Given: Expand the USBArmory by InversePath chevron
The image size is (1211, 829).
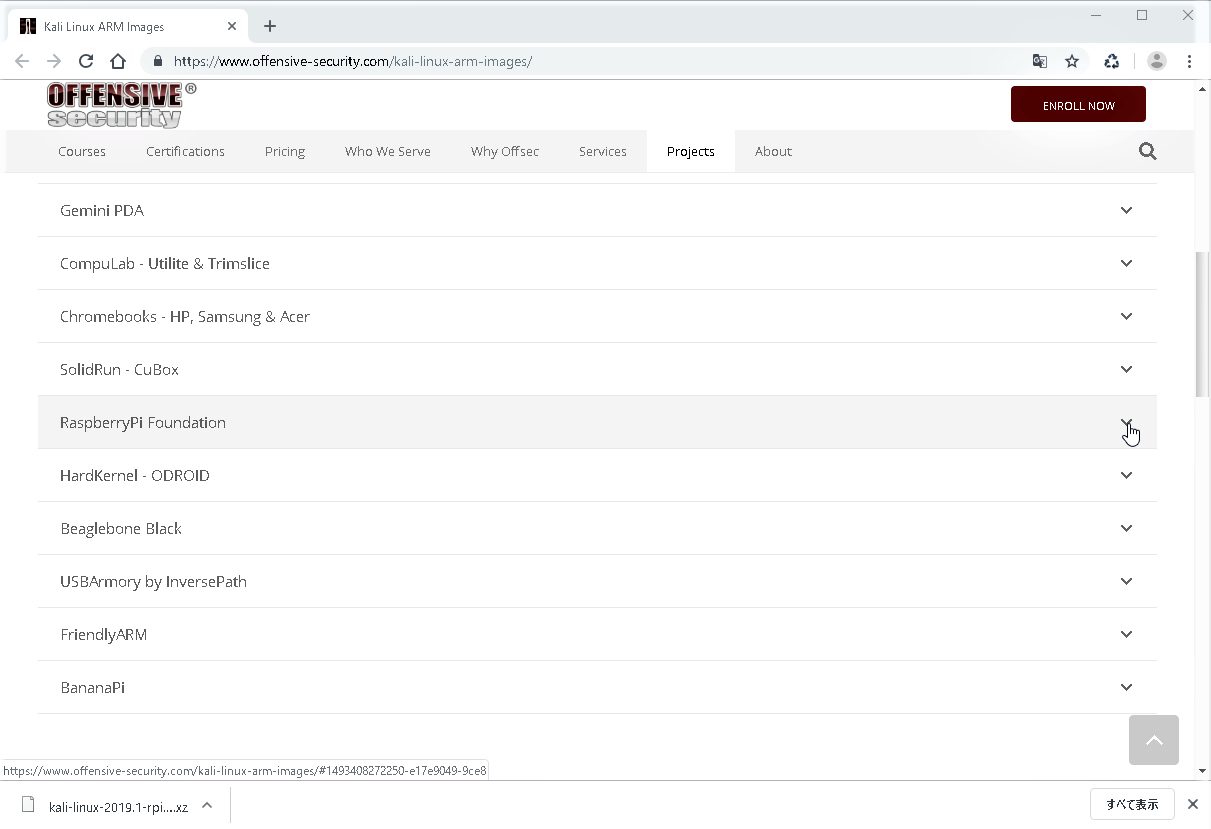Looking at the screenshot, I should 1126,581.
